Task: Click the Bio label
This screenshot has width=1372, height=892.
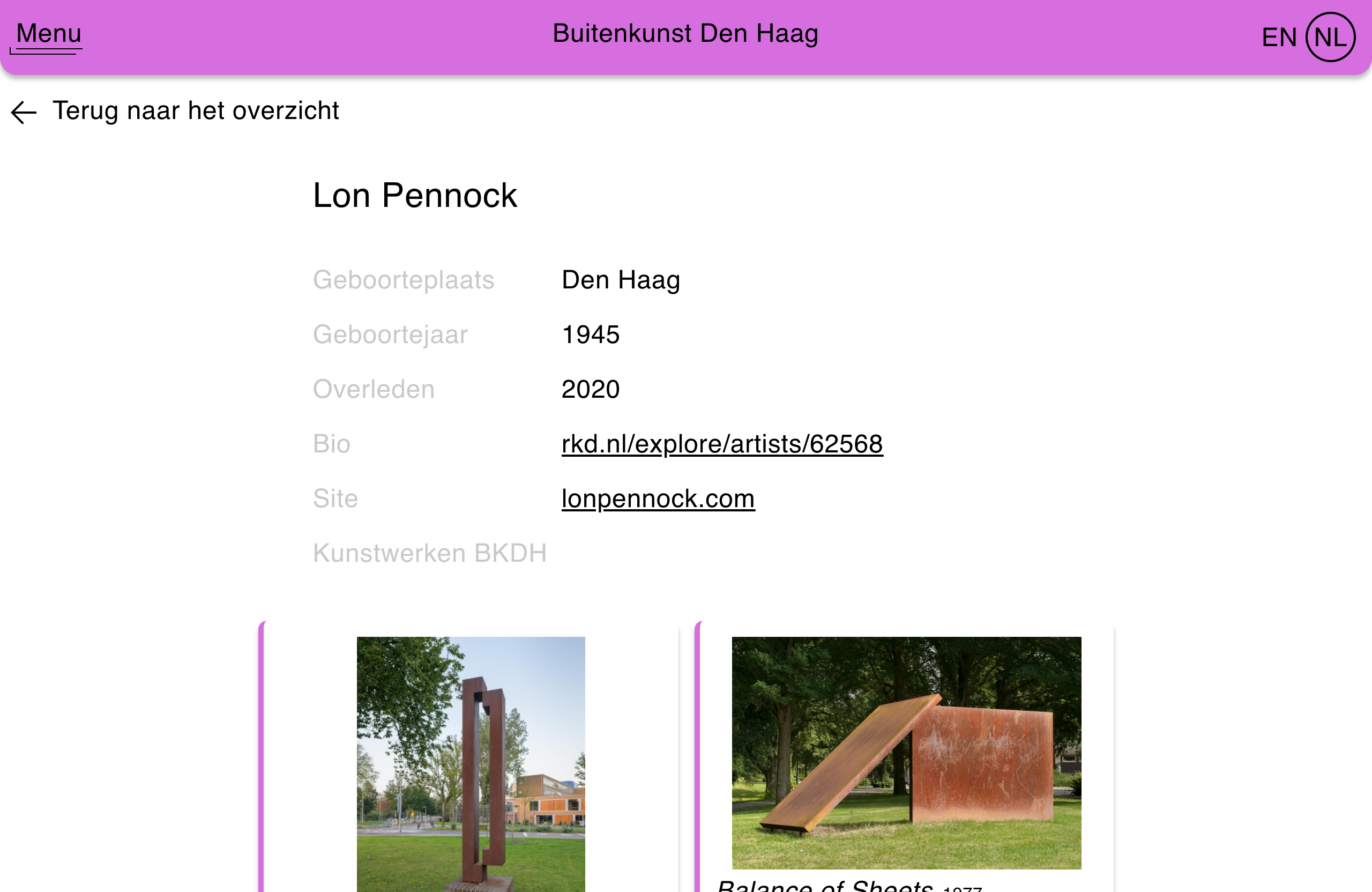Action: coord(331,444)
